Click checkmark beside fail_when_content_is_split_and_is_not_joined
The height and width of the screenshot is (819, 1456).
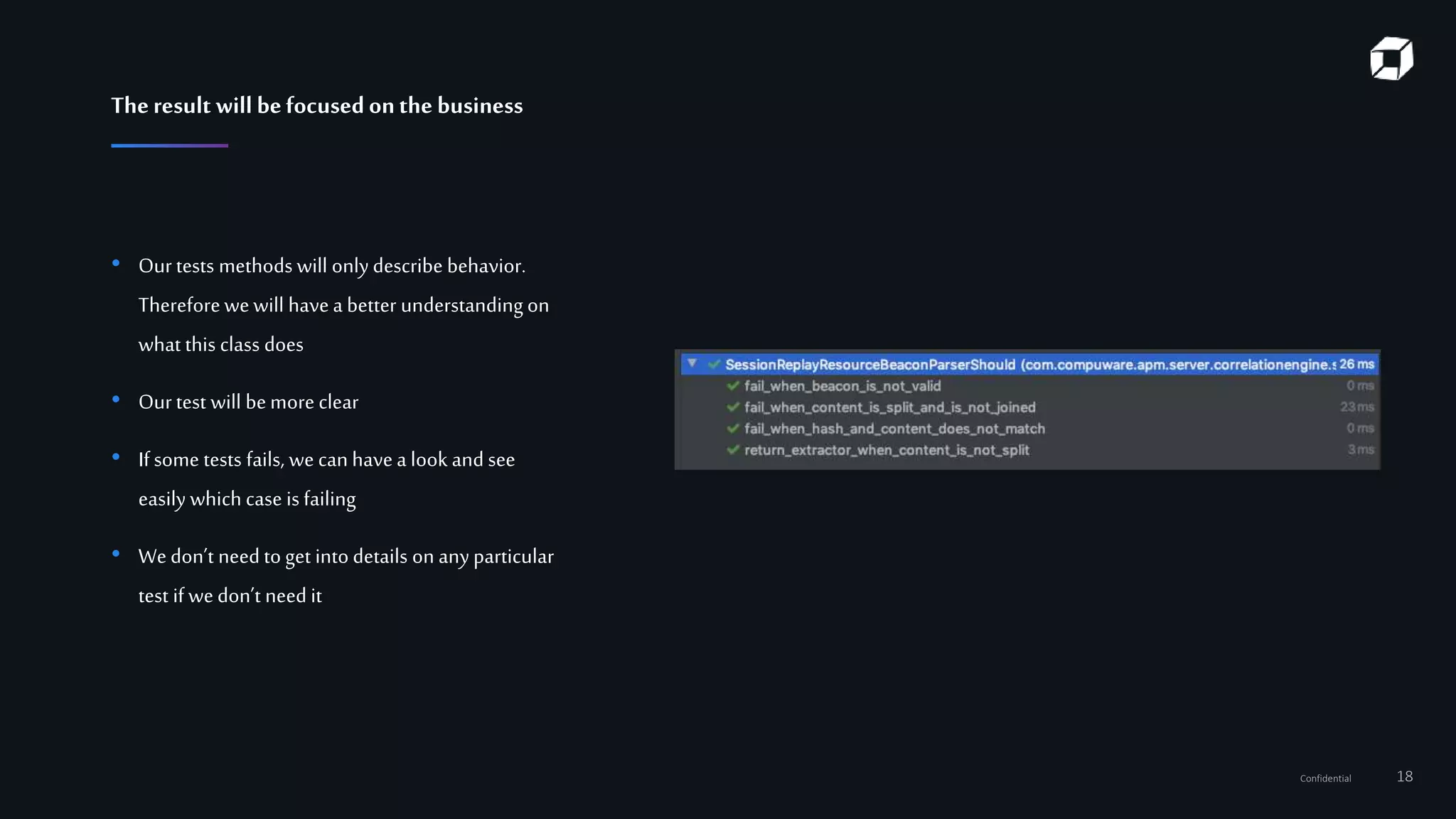coord(733,407)
